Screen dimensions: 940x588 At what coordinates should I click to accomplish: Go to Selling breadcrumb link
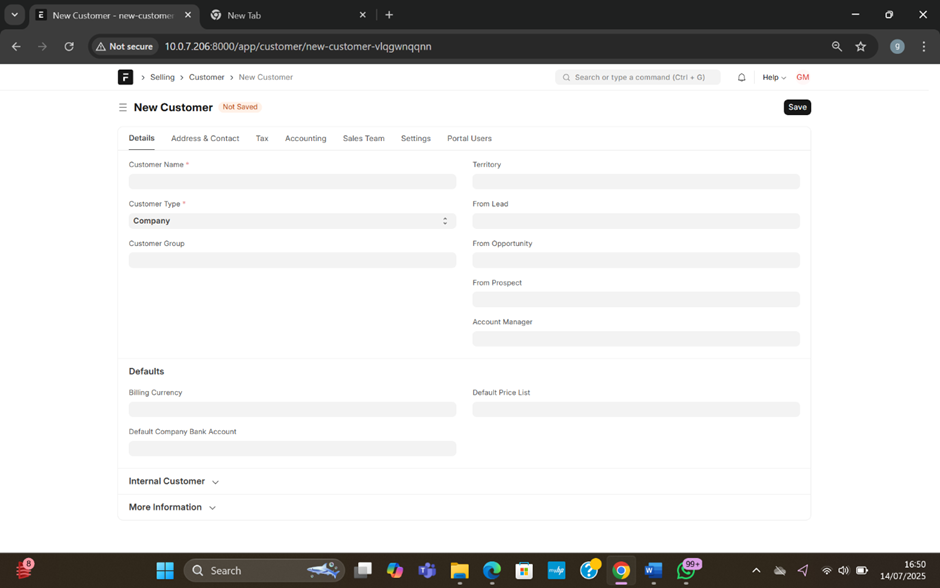162,77
